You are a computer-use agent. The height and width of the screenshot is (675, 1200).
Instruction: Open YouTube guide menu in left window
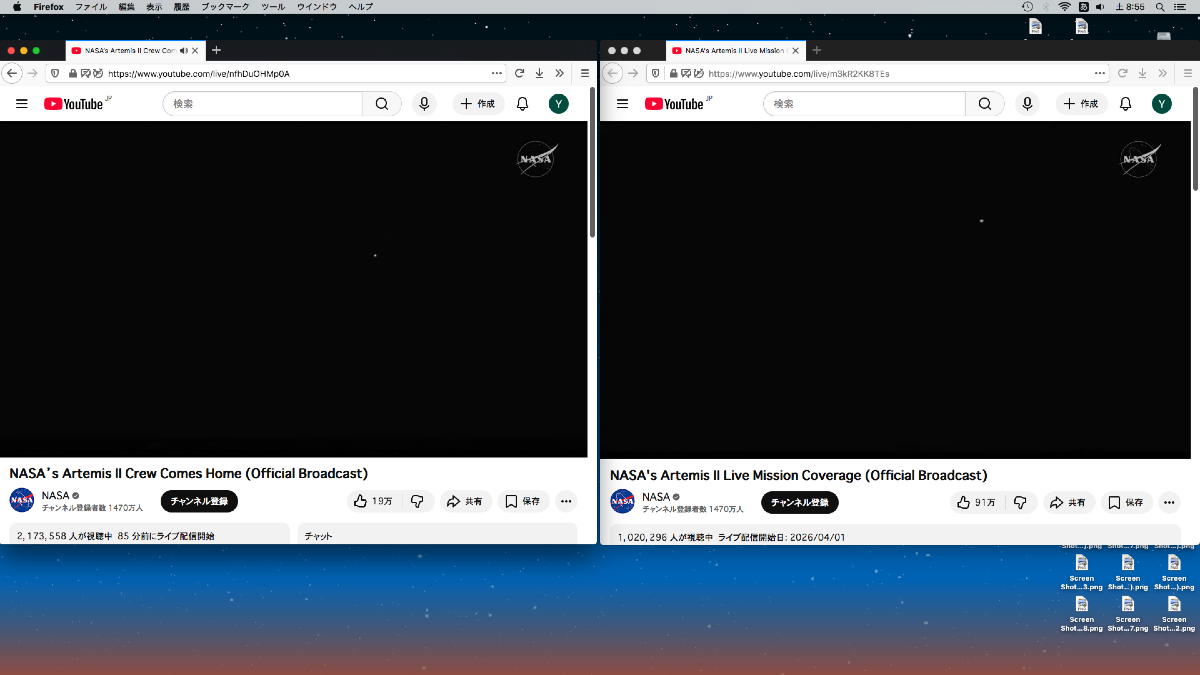(22, 104)
